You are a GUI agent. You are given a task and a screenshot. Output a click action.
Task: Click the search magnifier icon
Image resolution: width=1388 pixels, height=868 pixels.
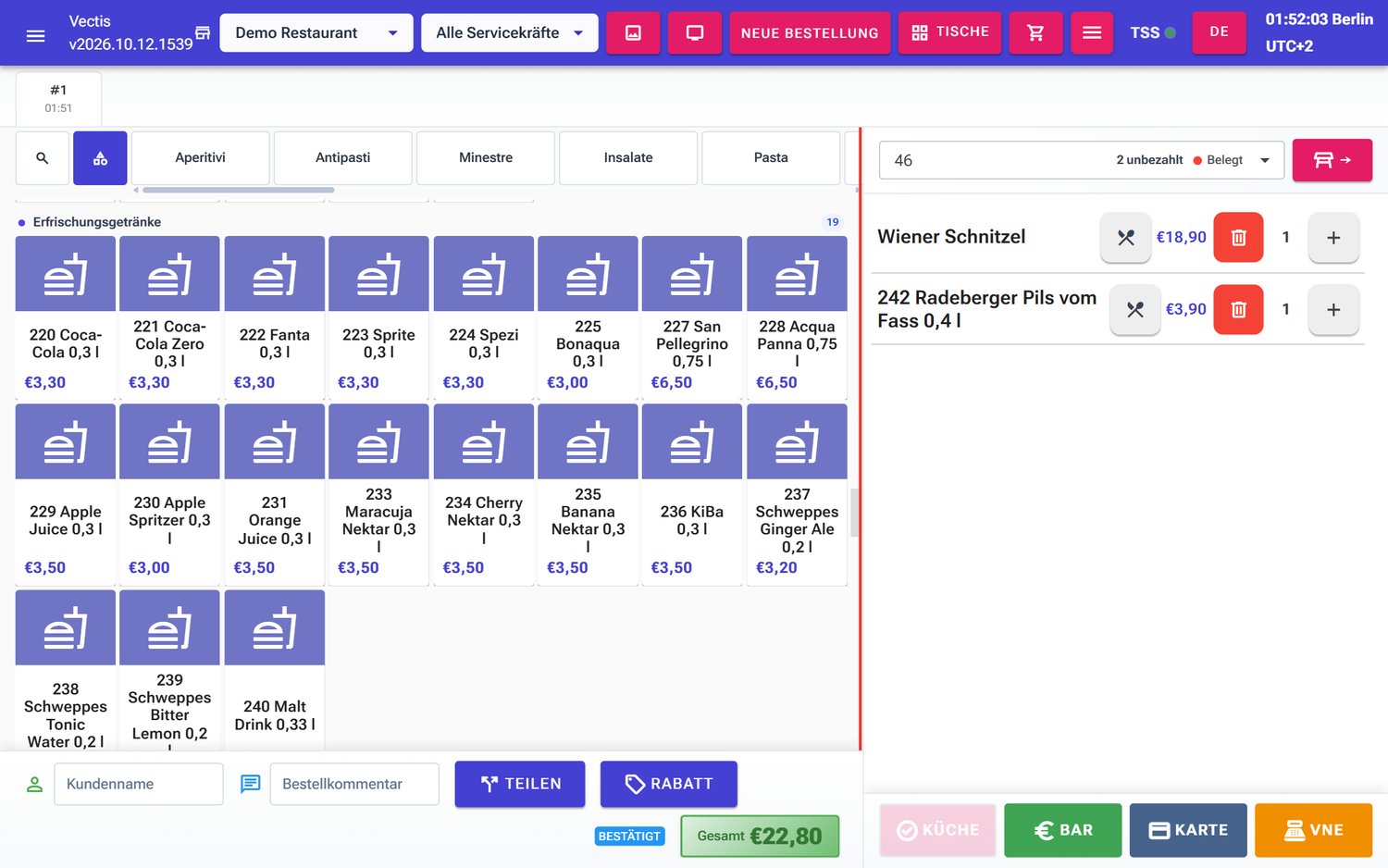(x=43, y=158)
